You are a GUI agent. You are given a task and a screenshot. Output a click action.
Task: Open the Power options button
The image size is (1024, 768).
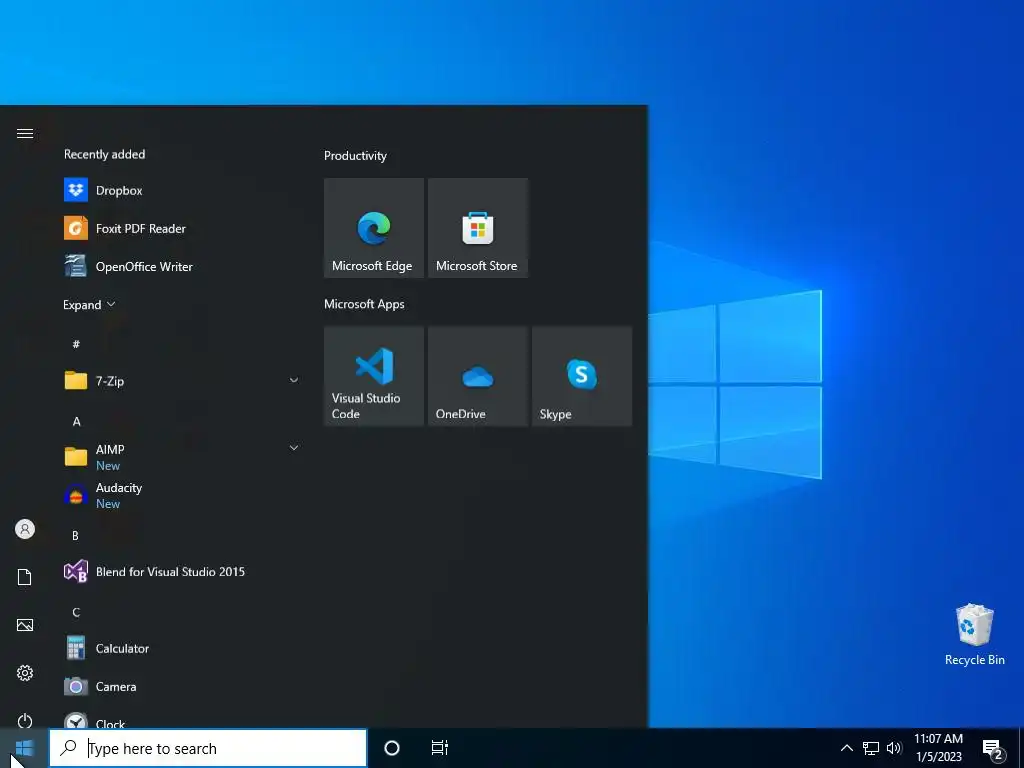[25, 720]
